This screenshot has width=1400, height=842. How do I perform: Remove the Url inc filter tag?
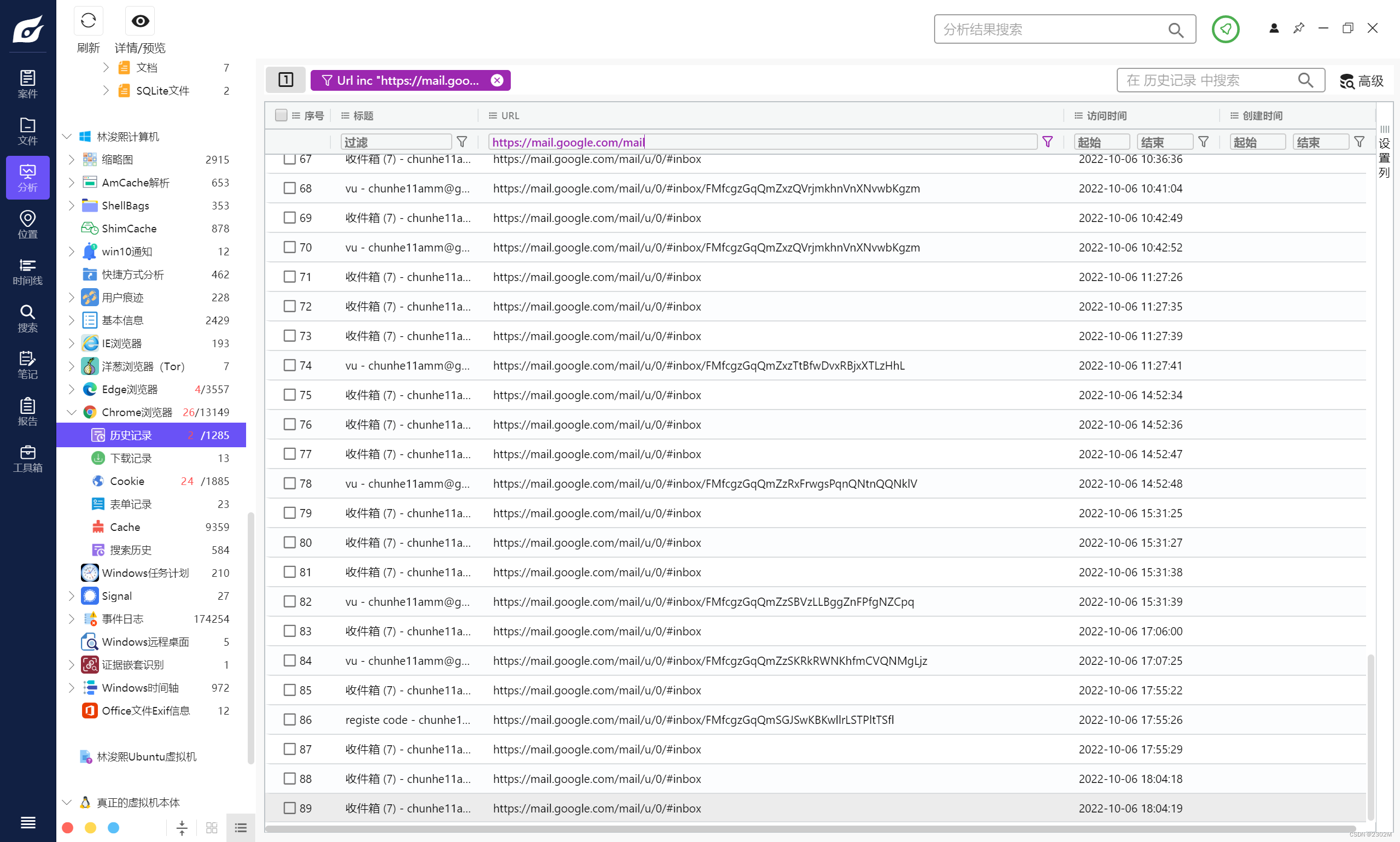[x=497, y=80]
